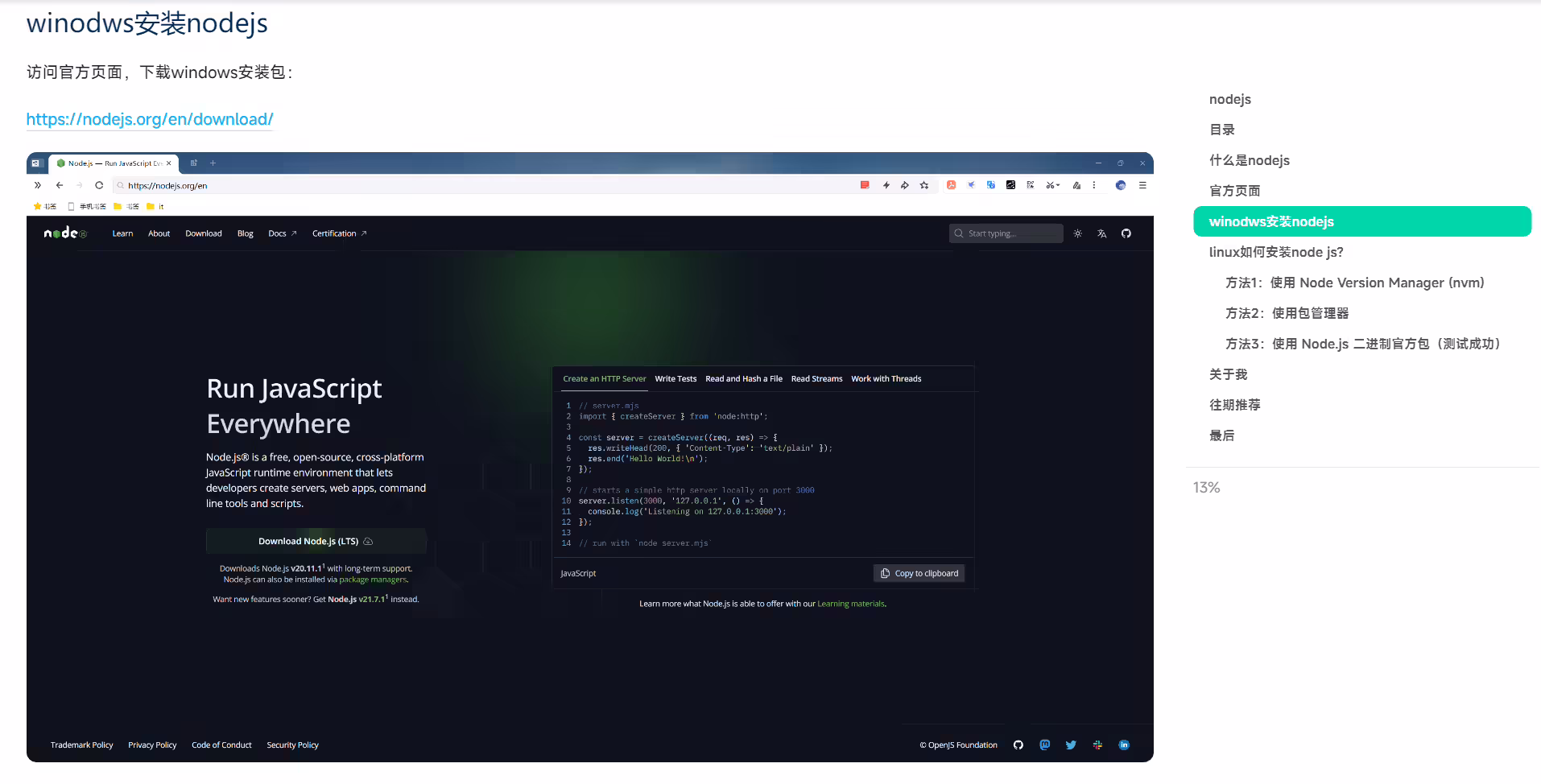The width and height of the screenshot is (1541, 784).
Task: Open the https://nodejs.org/en/download/ link
Action: click(x=150, y=119)
